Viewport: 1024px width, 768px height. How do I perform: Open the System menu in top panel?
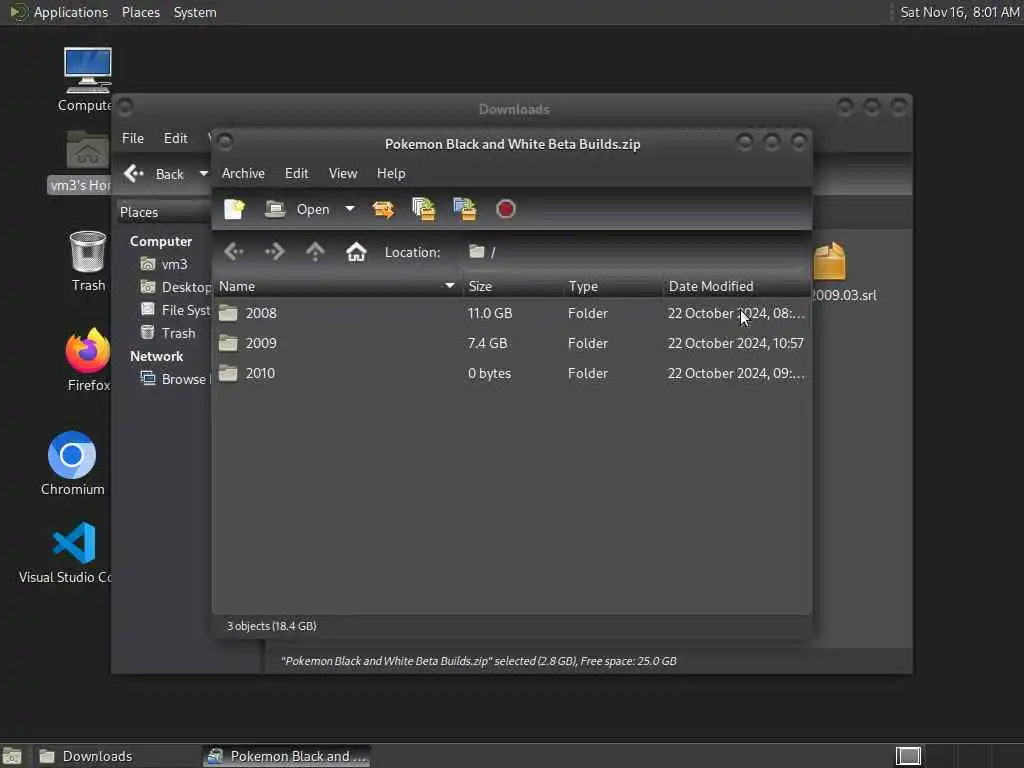[x=195, y=12]
